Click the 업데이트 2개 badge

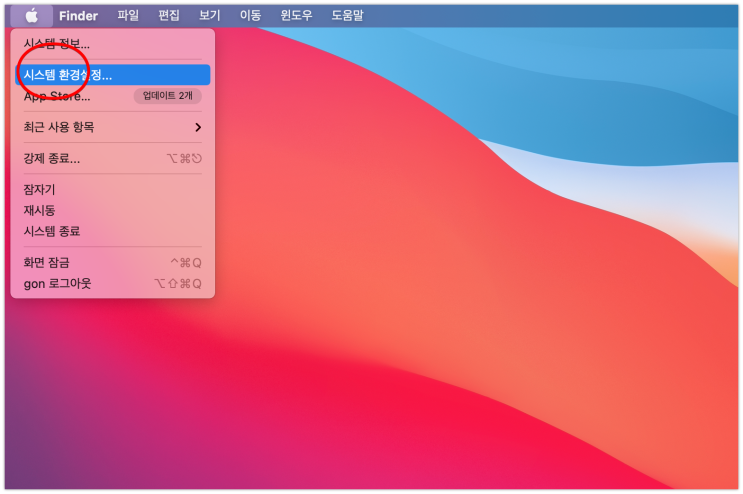(168, 96)
